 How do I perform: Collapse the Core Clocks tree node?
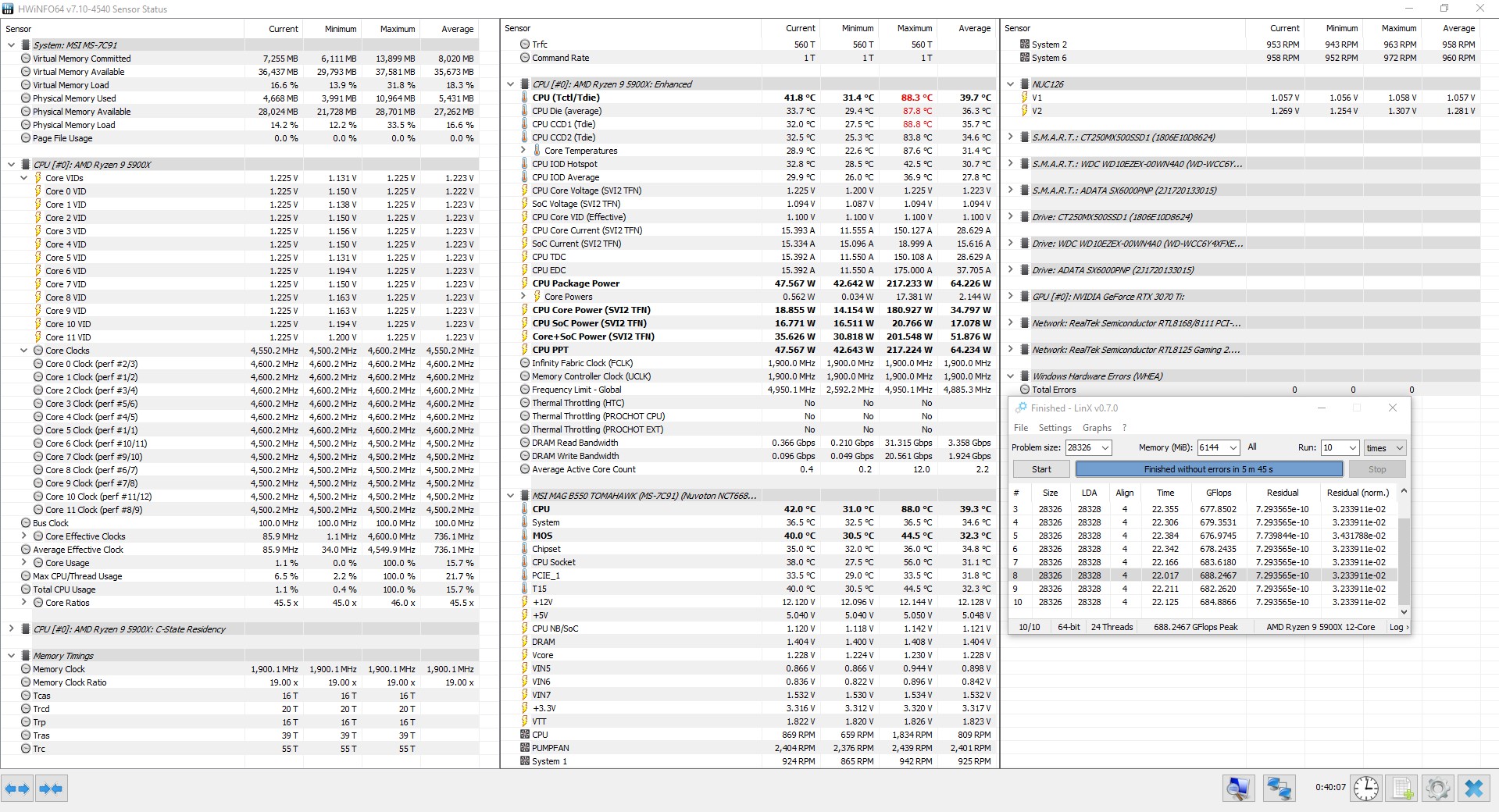tap(23, 351)
